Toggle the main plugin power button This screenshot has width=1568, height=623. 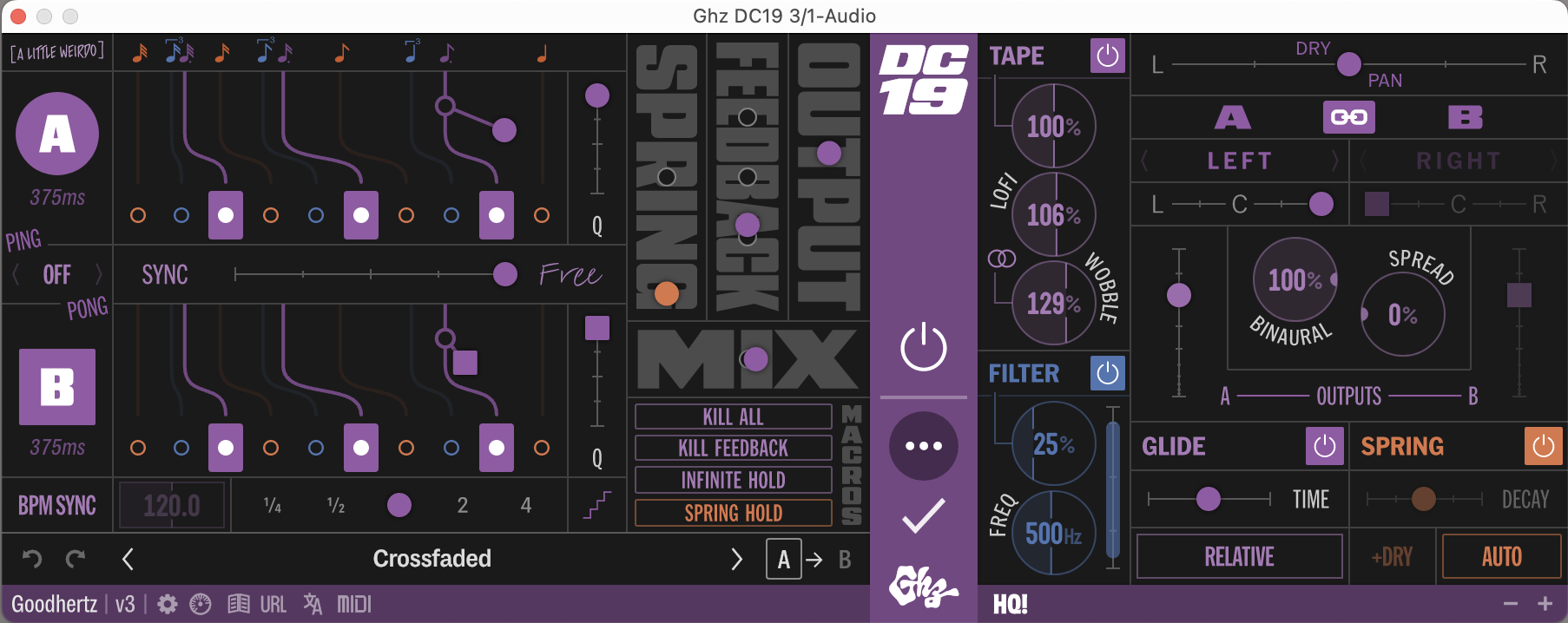(924, 347)
